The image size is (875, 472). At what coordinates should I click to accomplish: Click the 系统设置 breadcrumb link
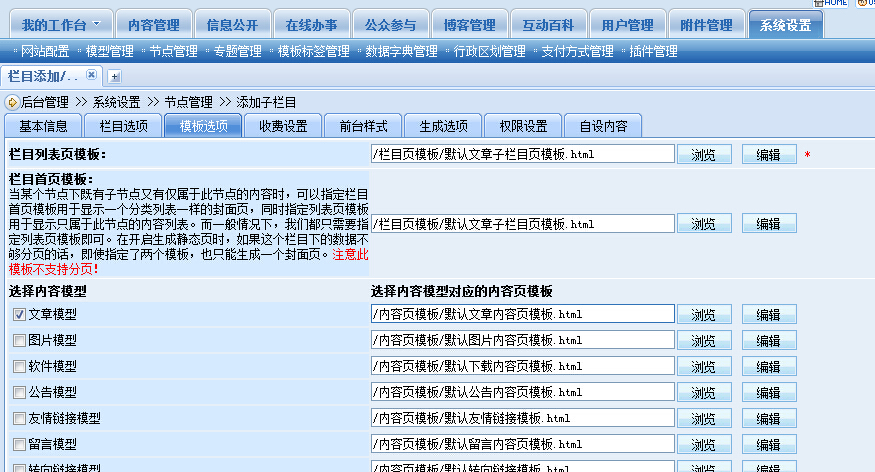pos(117,102)
